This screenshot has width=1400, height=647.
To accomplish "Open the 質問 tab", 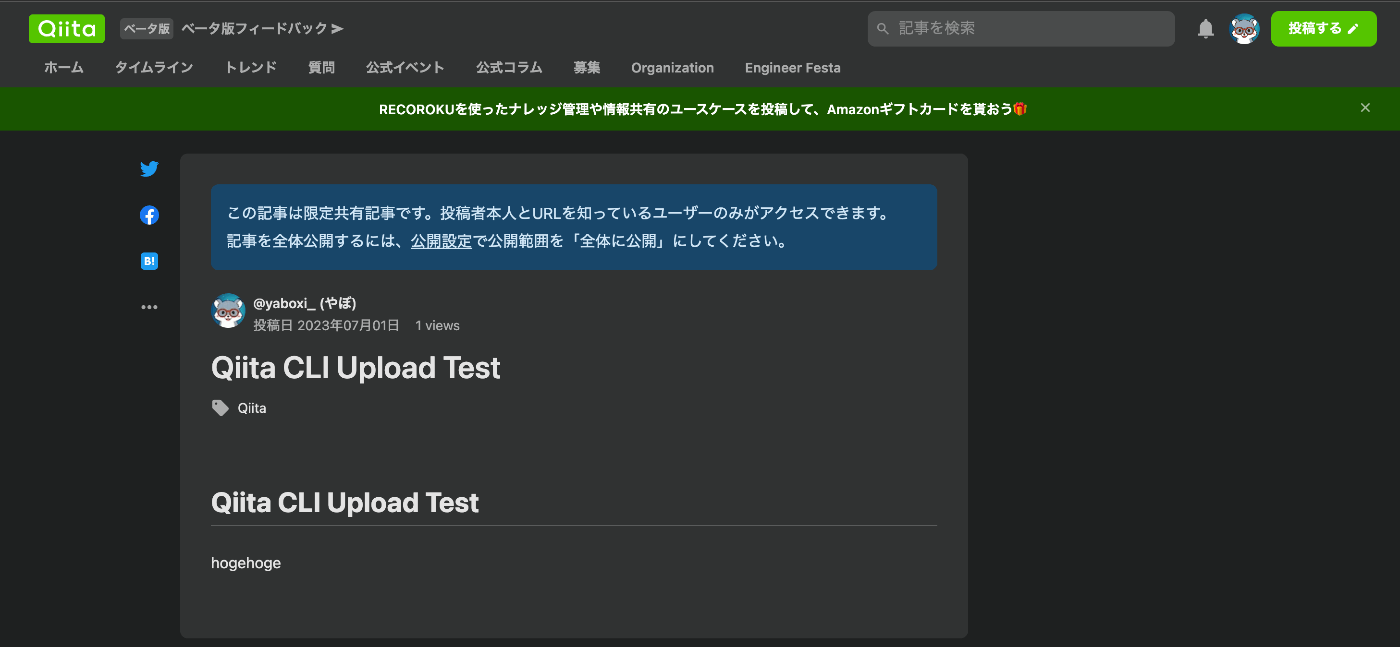I will point(321,68).
